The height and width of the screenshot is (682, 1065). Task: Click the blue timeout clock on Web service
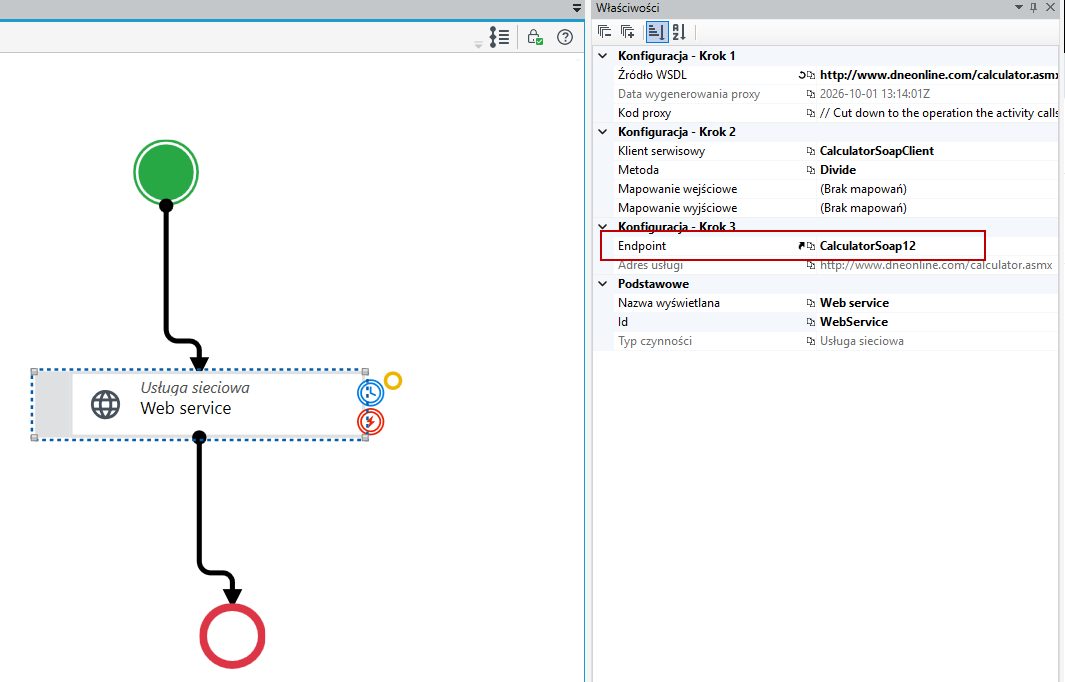pyautogui.click(x=371, y=393)
